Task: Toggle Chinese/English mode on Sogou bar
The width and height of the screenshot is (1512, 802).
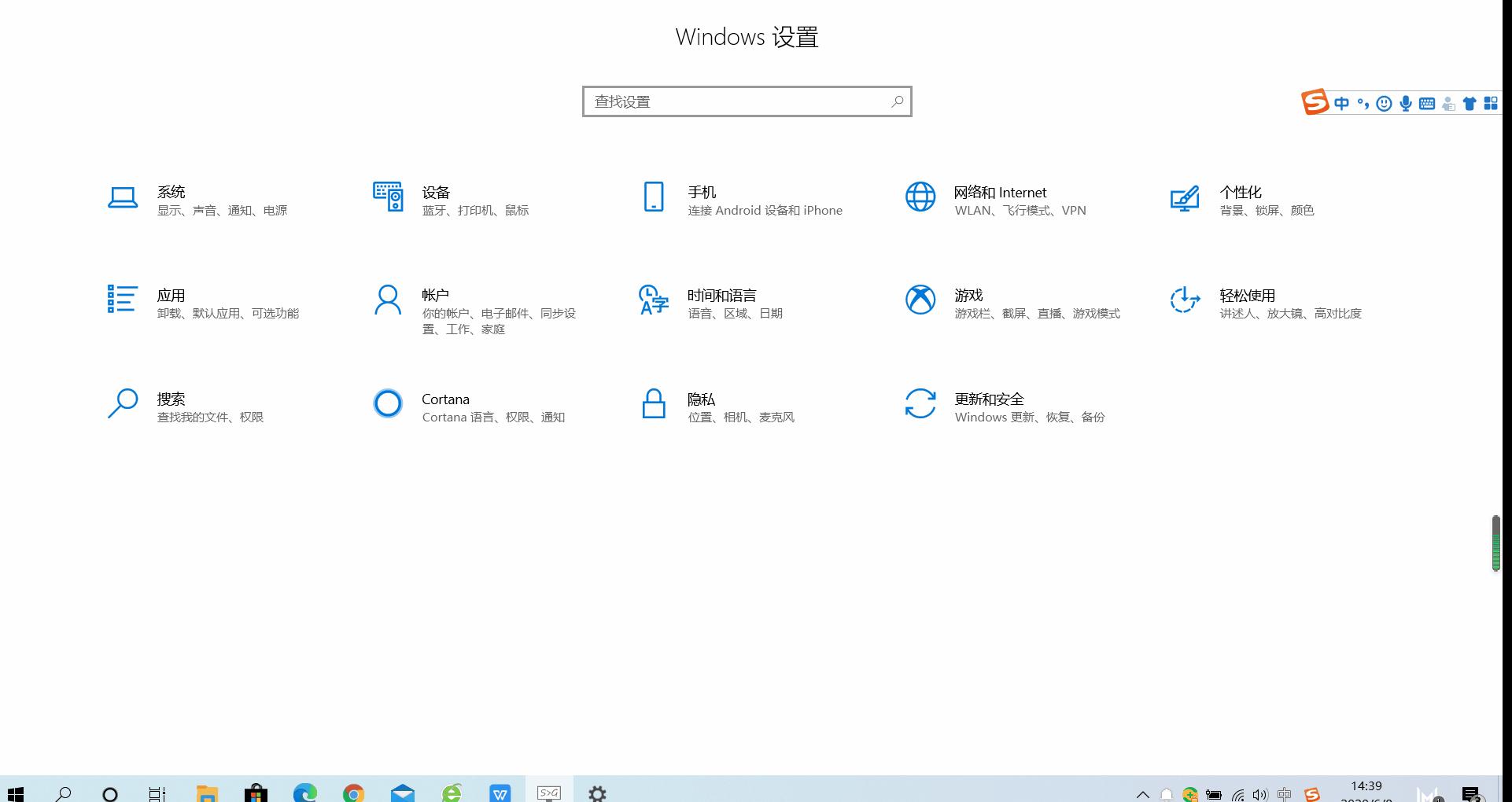Action: click(1342, 102)
